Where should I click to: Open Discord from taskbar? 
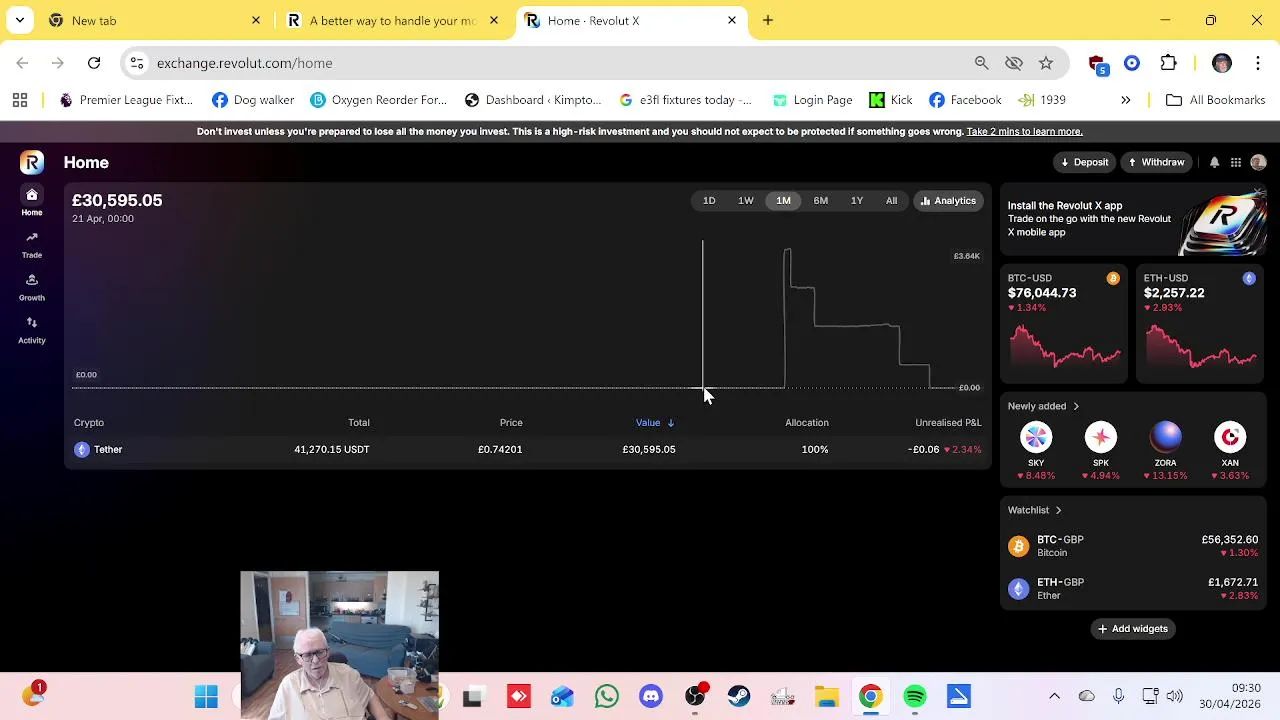point(651,696)
